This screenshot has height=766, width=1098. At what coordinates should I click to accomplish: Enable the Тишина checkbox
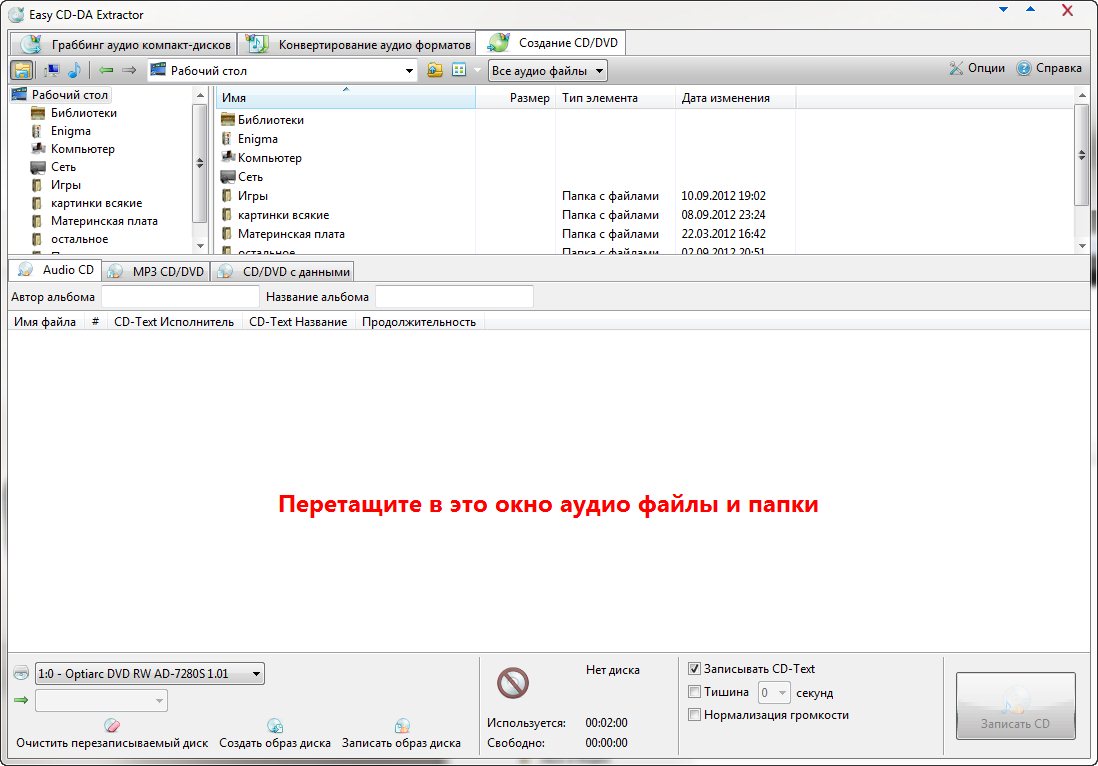pyautogui.click(x=695, y=692)
